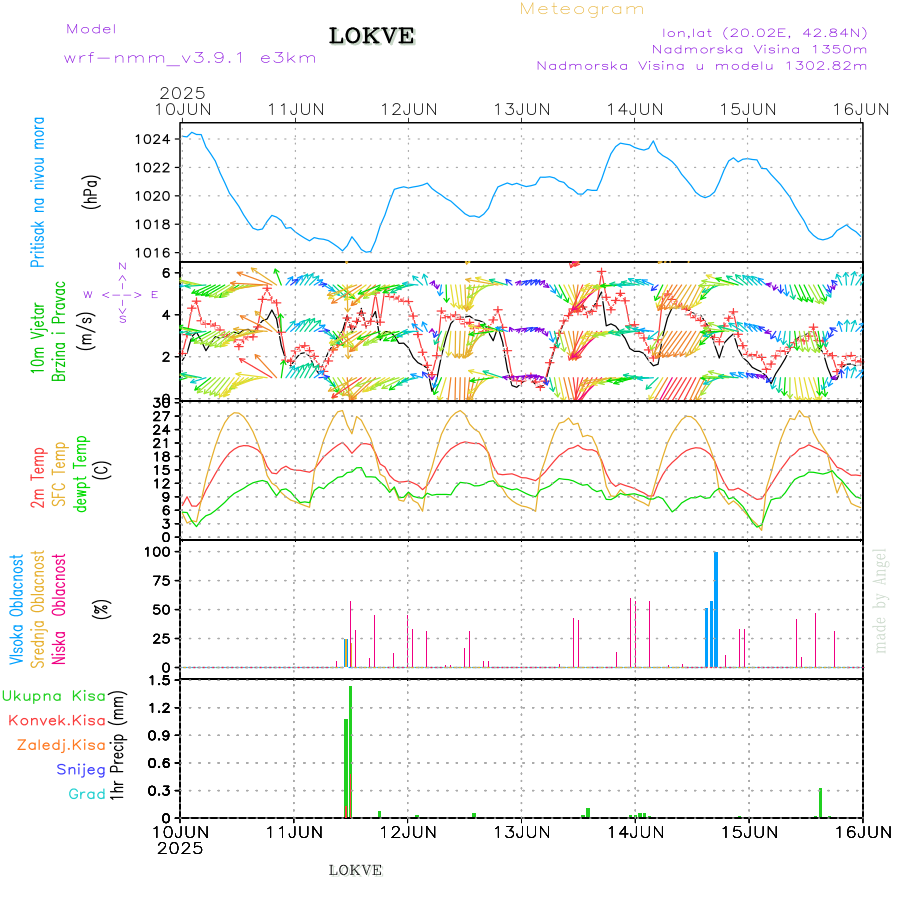Click the 100% blue cloud cover bar
The image size is (900, 900).
716,609
